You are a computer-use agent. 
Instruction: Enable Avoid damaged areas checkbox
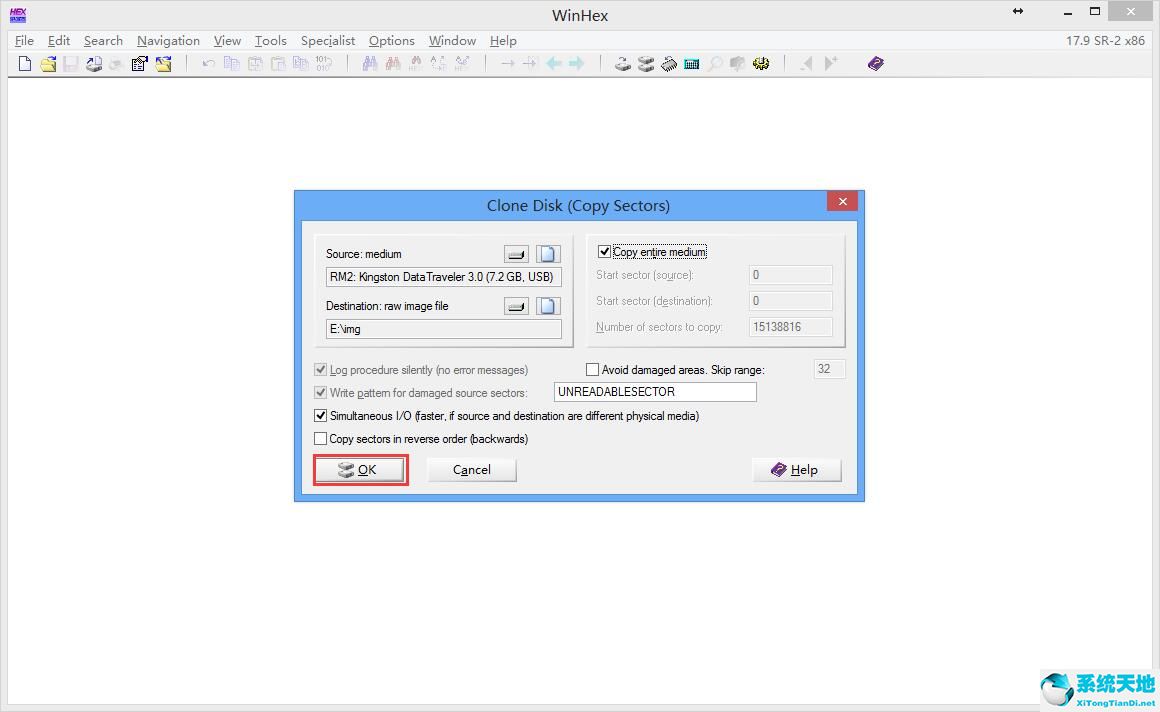click(592, 370)
